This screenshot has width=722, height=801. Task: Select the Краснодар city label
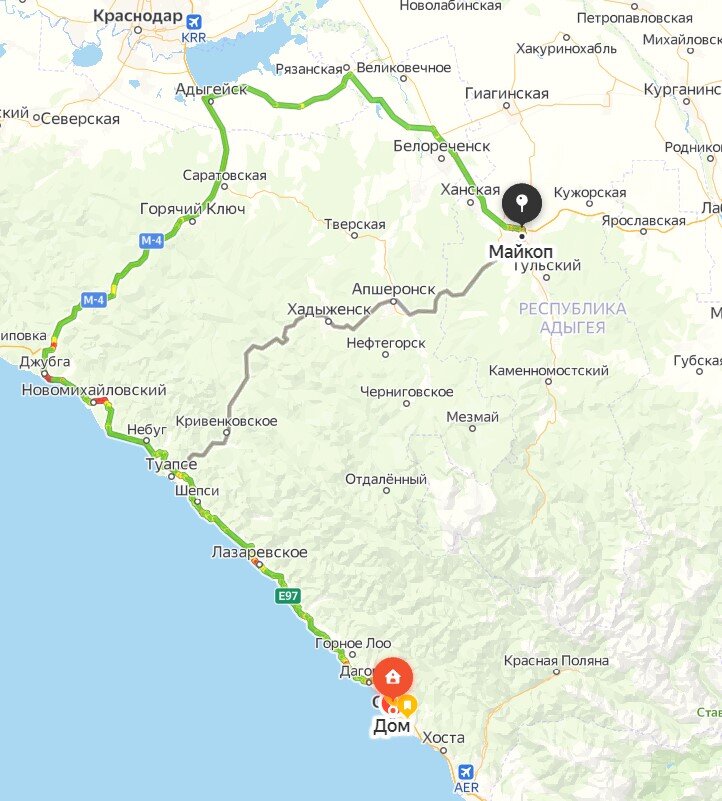137,16
